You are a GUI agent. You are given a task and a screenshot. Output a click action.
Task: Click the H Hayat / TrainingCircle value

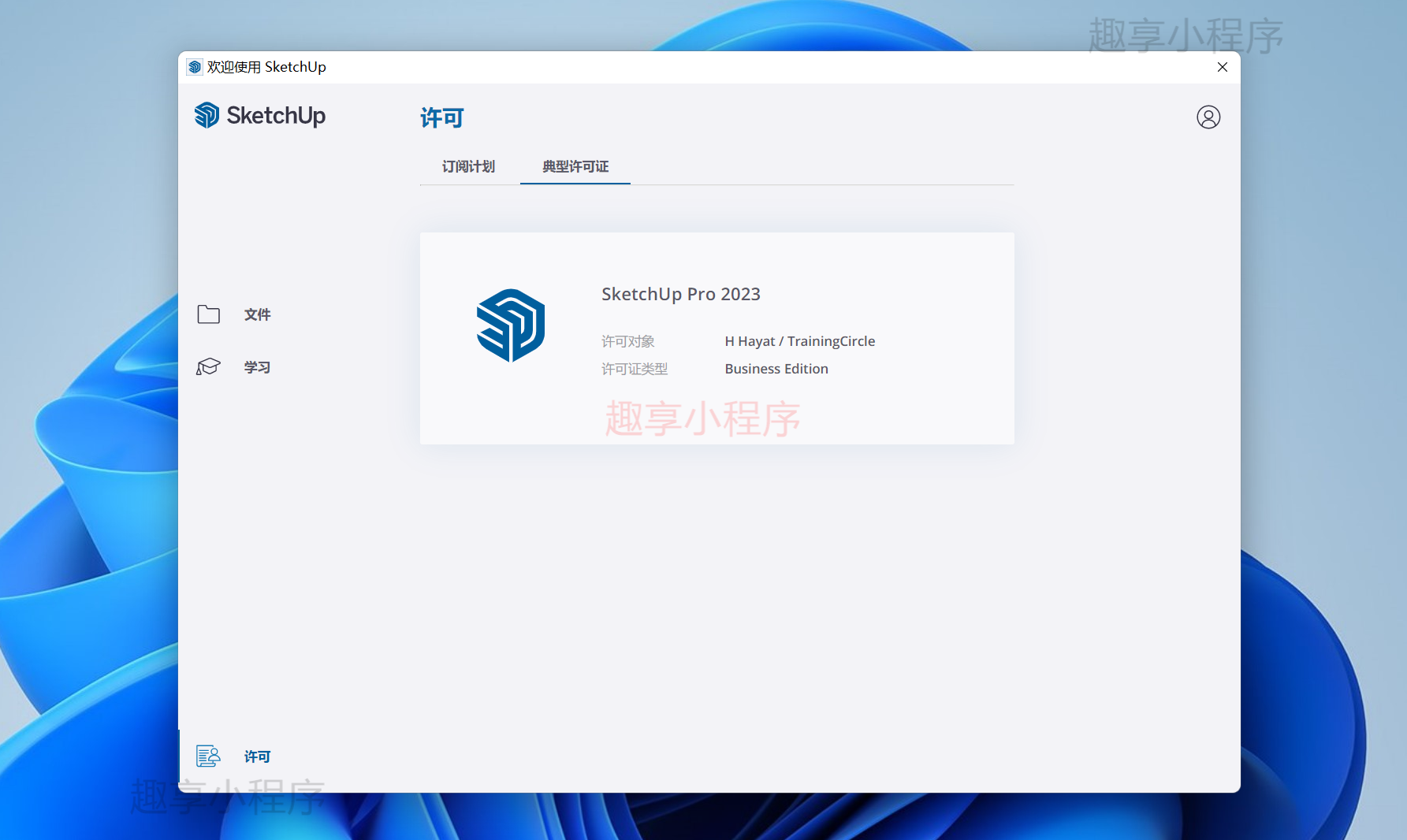click(800, 341)
